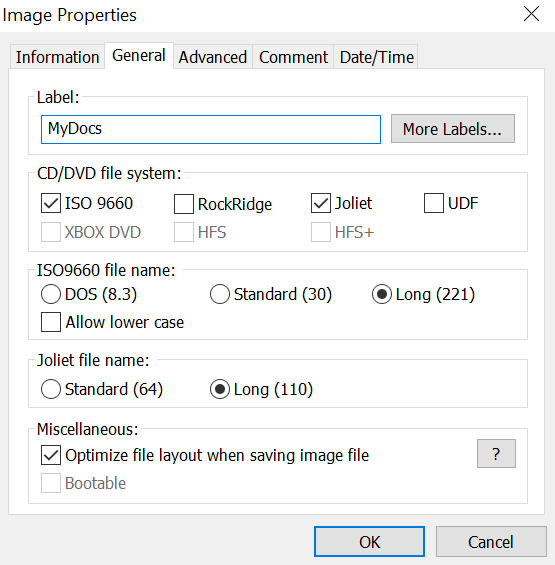Screen dimensions: 555x565
Task: Select the General tab
Action: [x=139, y=55]
